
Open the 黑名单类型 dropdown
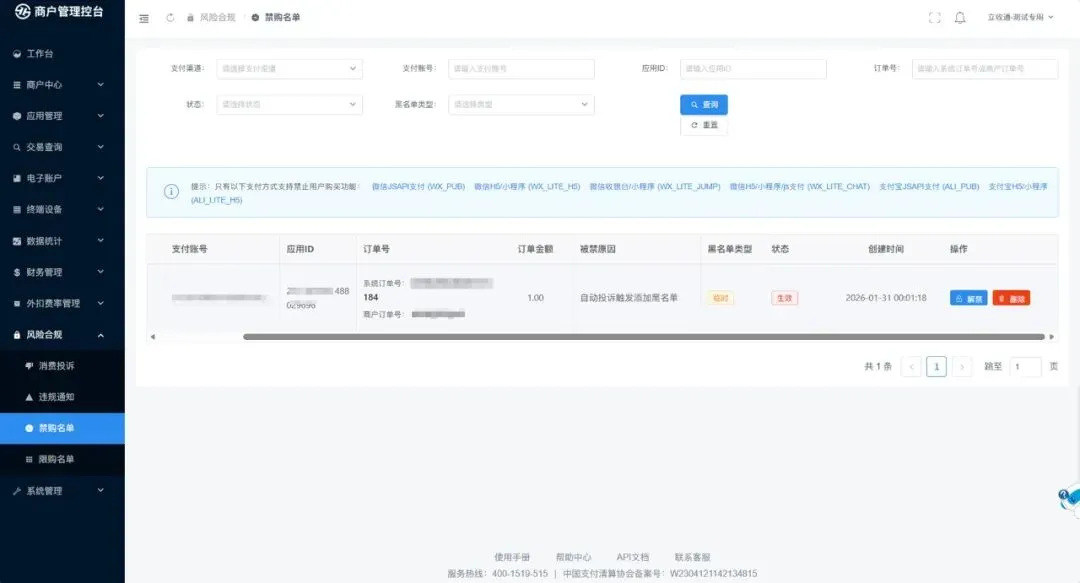521,104
